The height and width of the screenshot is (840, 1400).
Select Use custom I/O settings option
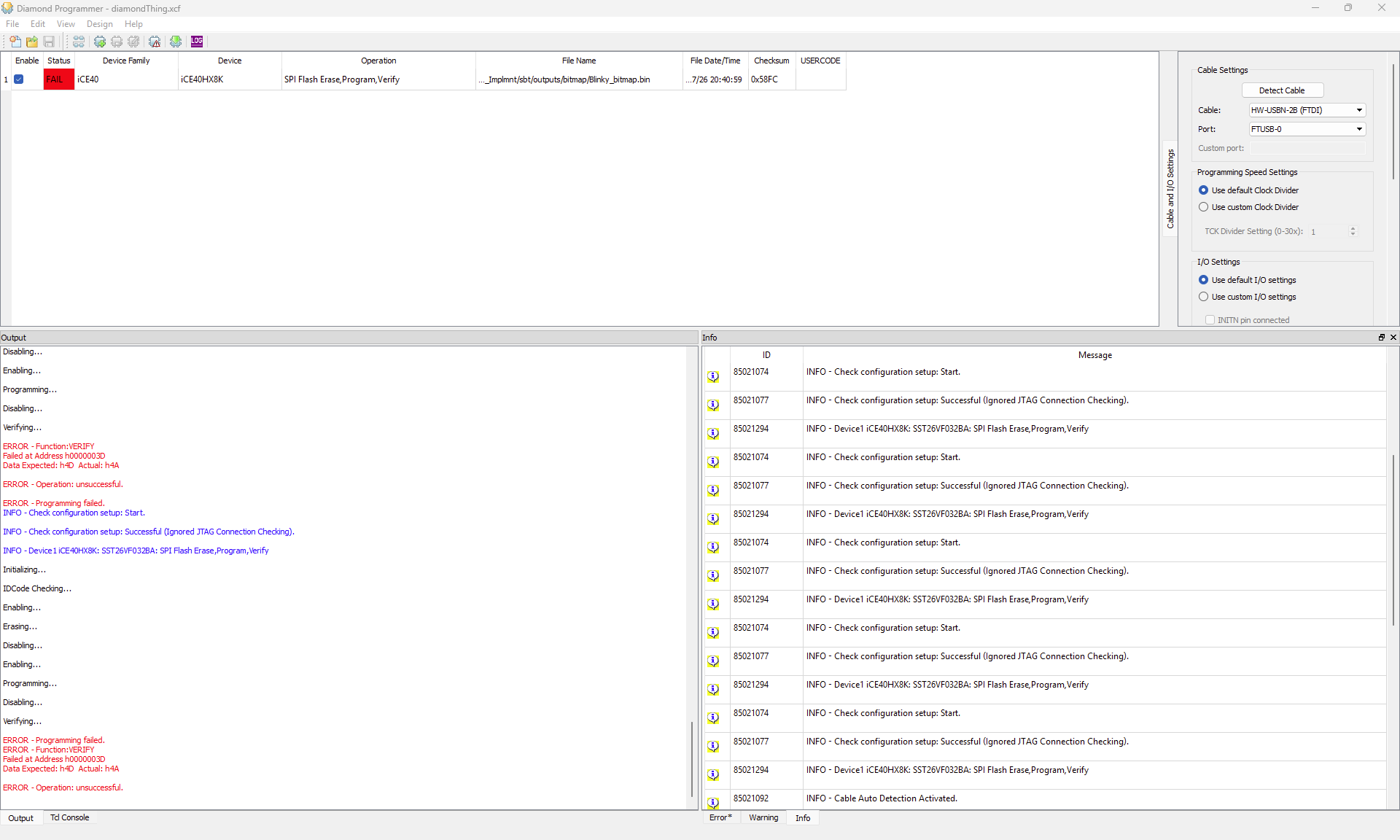[1203, 297]
